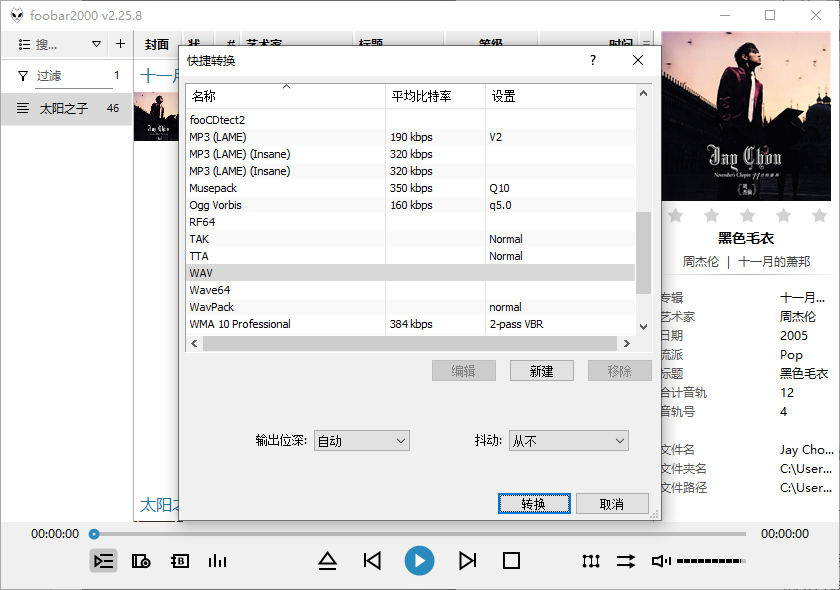Select the fooCDtect2 preset row
The image size is (840, 590).
point(410,120)
